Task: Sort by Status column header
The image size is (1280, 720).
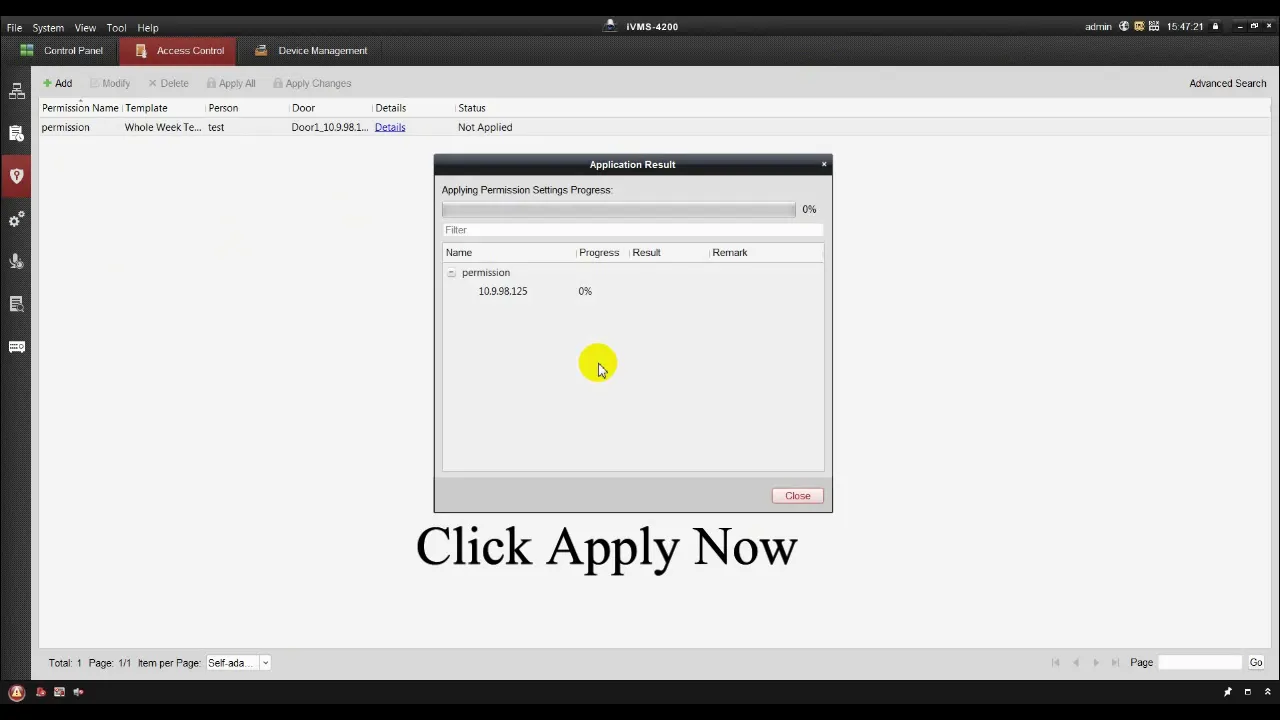Action: click(472, 108)
